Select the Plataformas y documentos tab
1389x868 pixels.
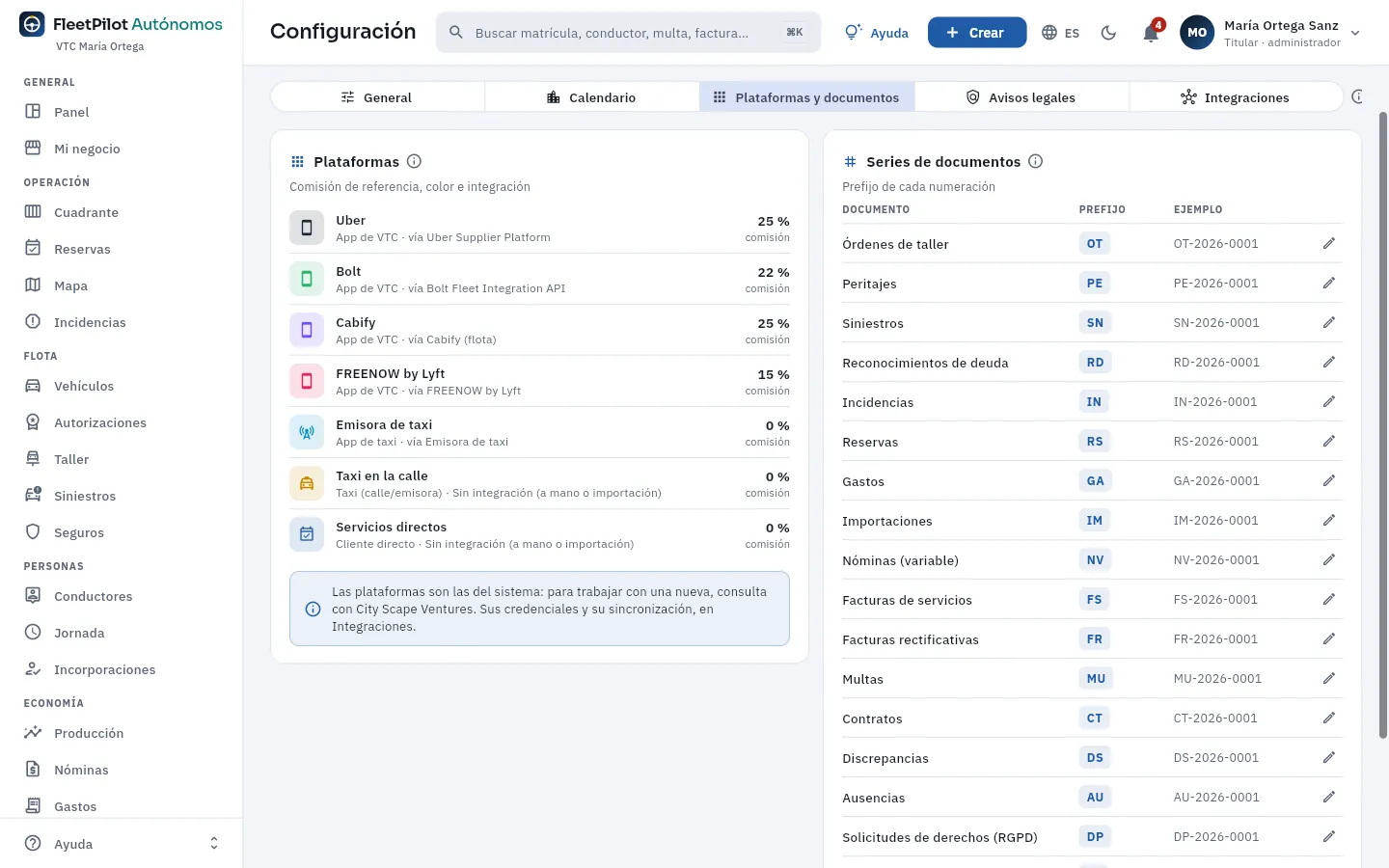click(806, 97)
